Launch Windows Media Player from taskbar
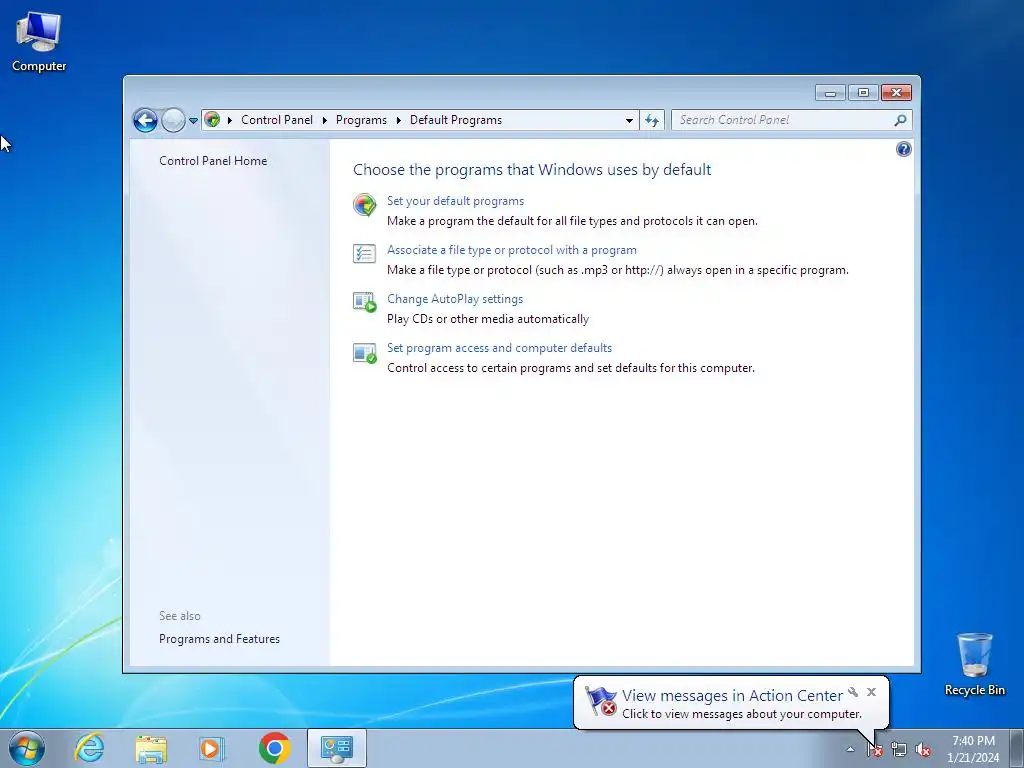Image resolution: width=1024 pixels, height=768 pixels. click(x=212, y=748)
